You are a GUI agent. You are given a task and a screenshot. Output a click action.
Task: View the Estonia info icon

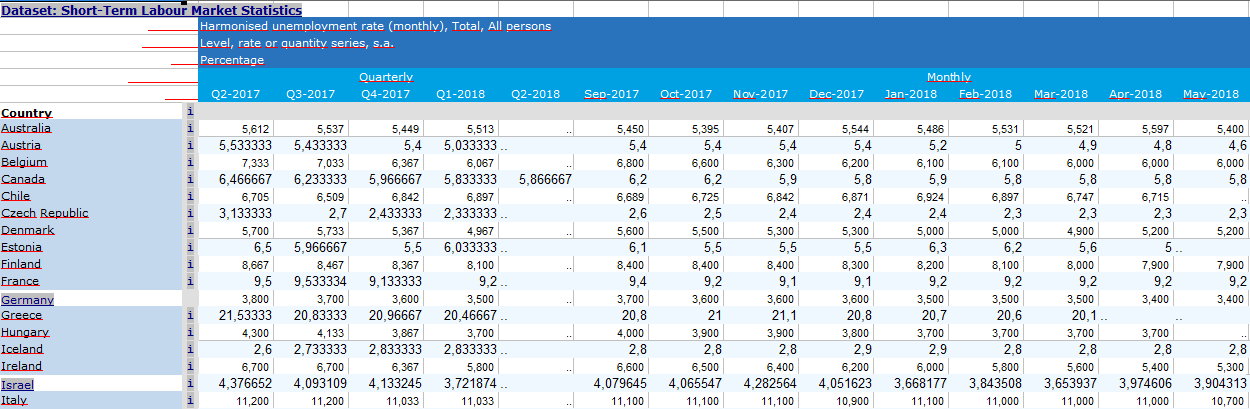click(190, 247)
